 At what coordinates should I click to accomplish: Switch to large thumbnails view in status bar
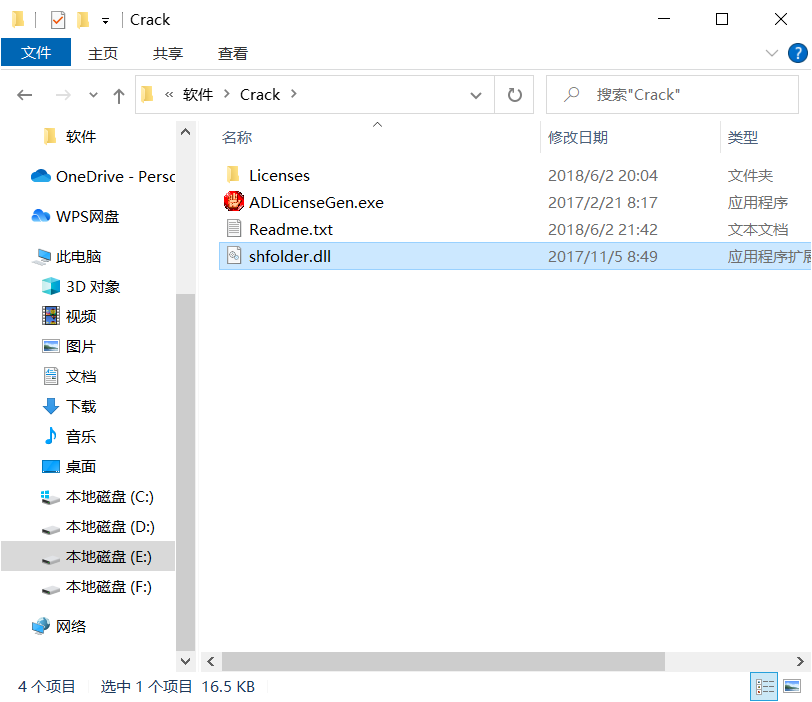click(x=794, y=687)
